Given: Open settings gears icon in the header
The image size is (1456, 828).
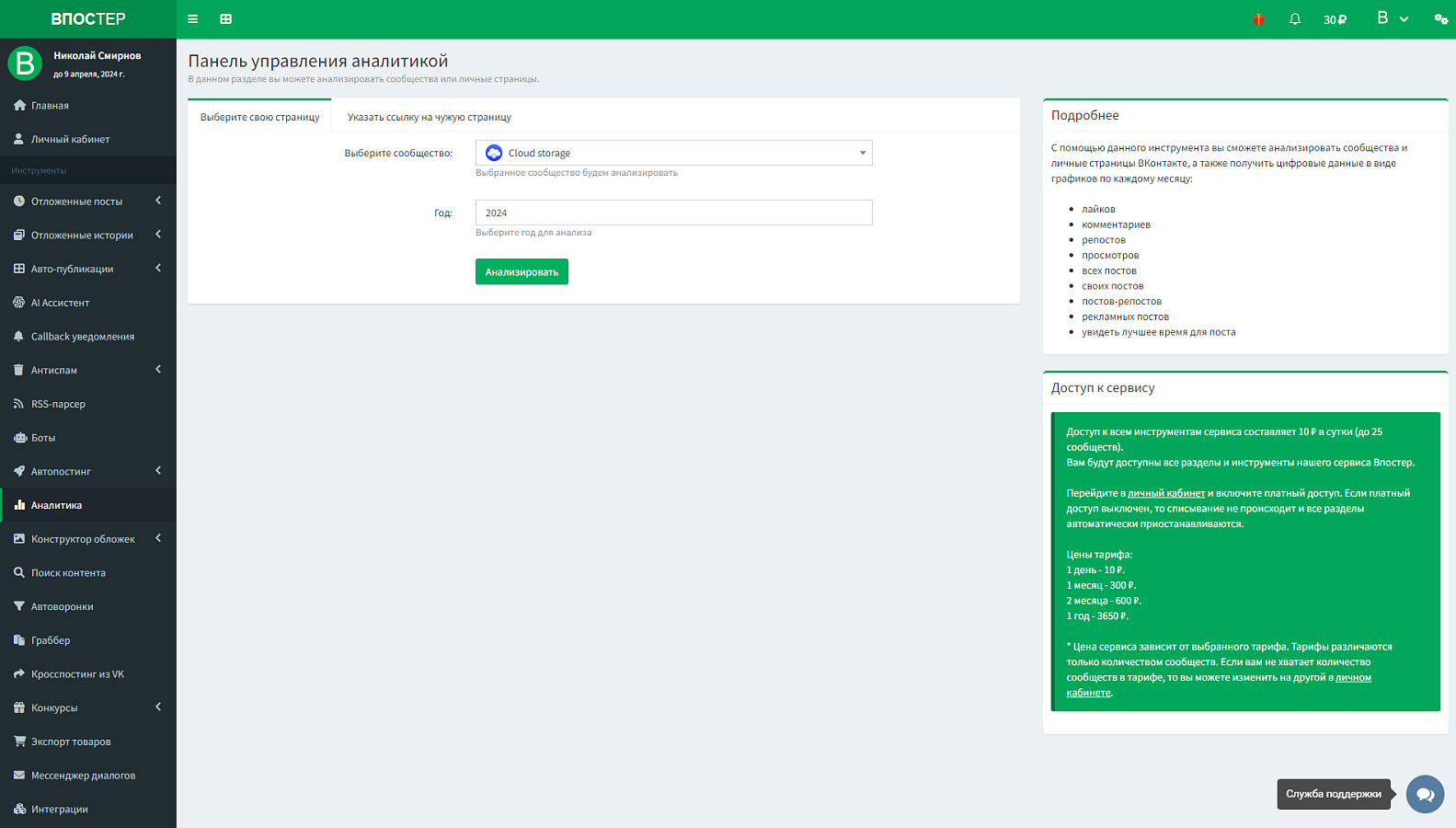Looking at the screenshot, I should [x=1441, y=19].
